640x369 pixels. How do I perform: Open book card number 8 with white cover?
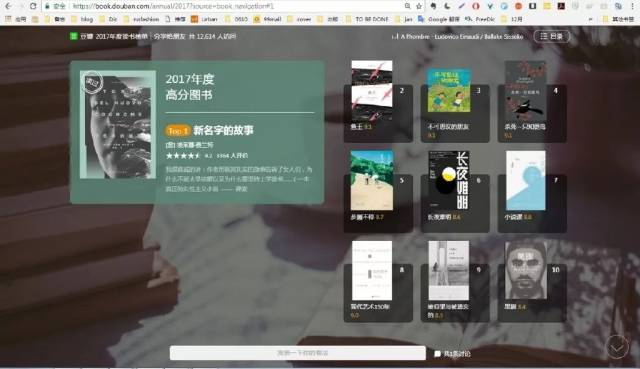coord(378,281)
